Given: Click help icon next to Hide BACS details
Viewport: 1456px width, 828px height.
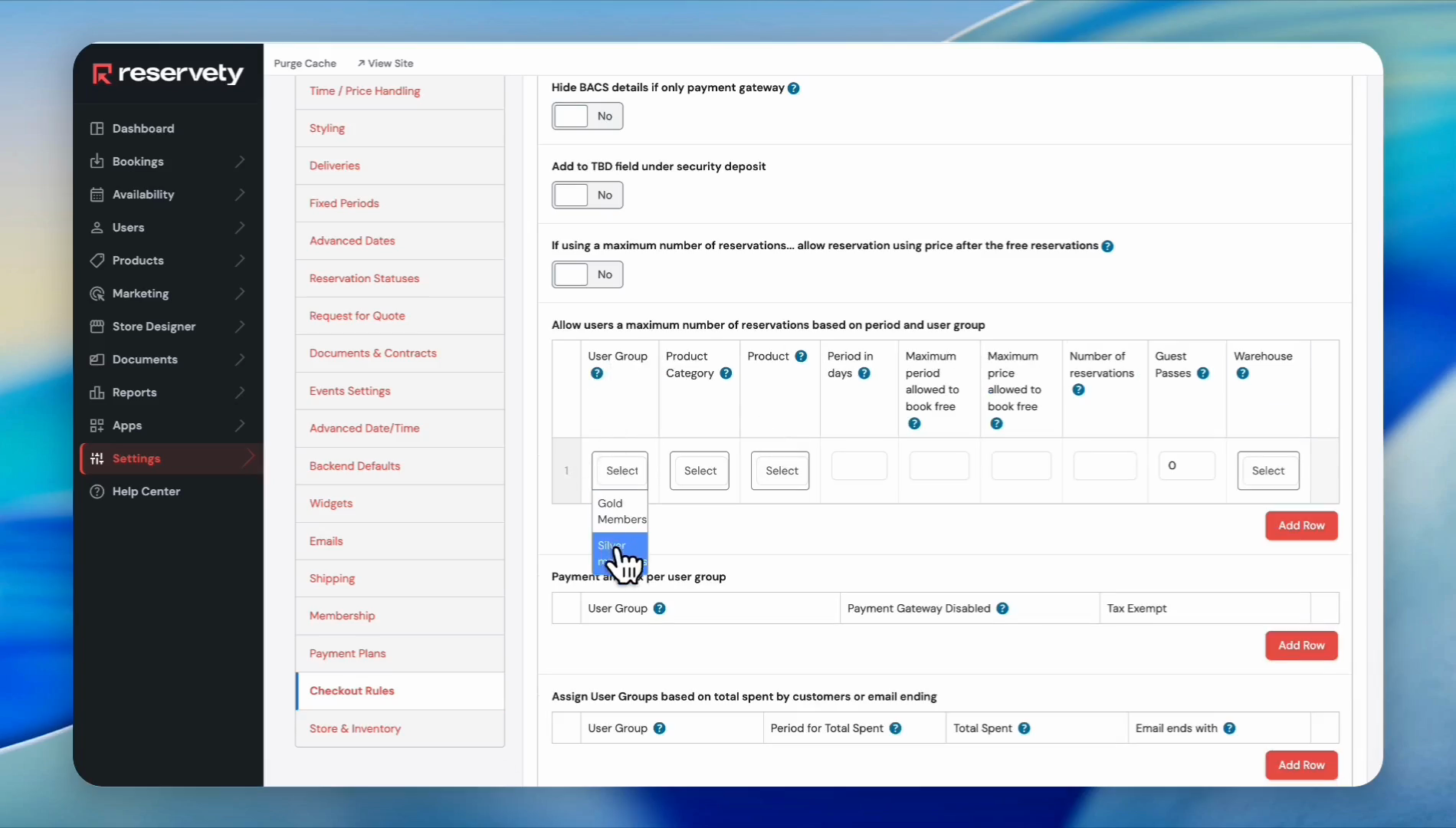Looking at the screenshot, I should click(794, 88).
